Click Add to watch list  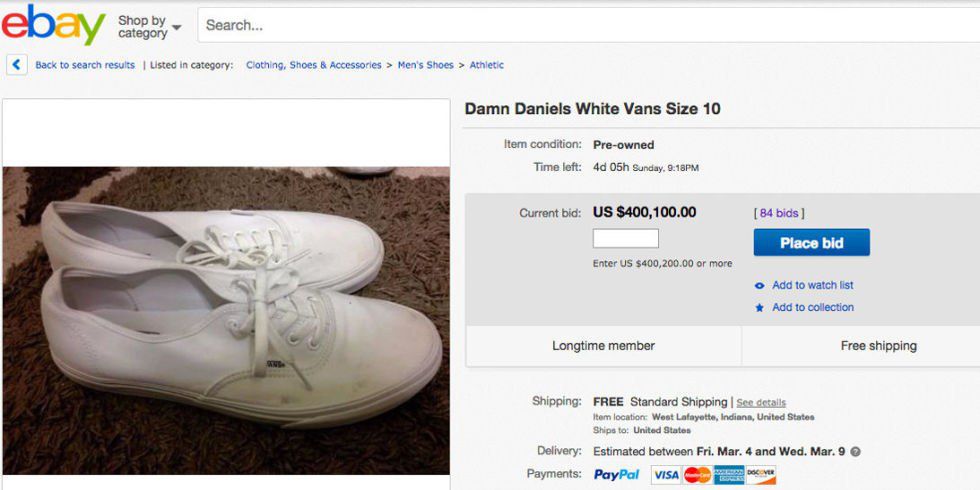click(x=812, y=285)
